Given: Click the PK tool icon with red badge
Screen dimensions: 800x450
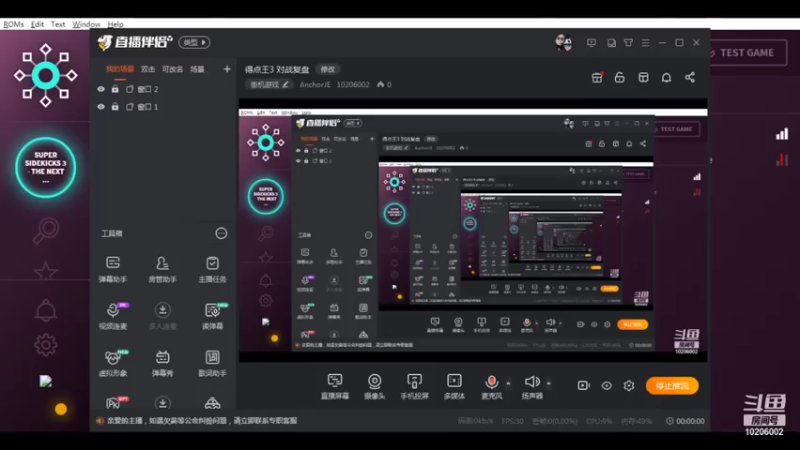Looking at the screenshot, I should pos(115,403).
